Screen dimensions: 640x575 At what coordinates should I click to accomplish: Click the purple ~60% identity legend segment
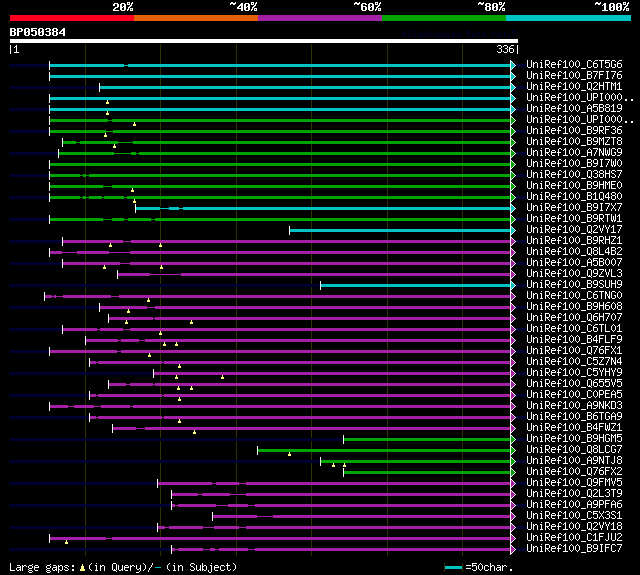tap(320, 18)
